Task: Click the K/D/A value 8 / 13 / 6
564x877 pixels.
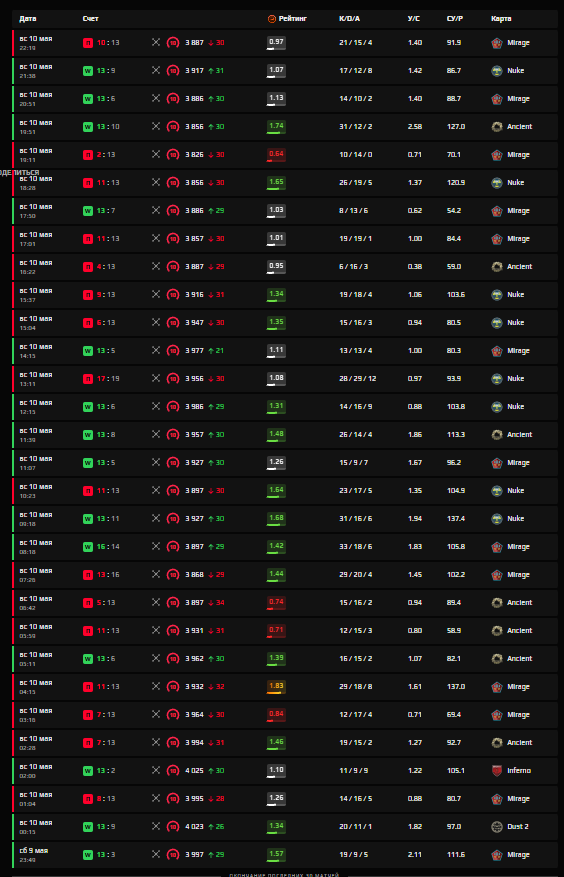Action: [354, 210]
